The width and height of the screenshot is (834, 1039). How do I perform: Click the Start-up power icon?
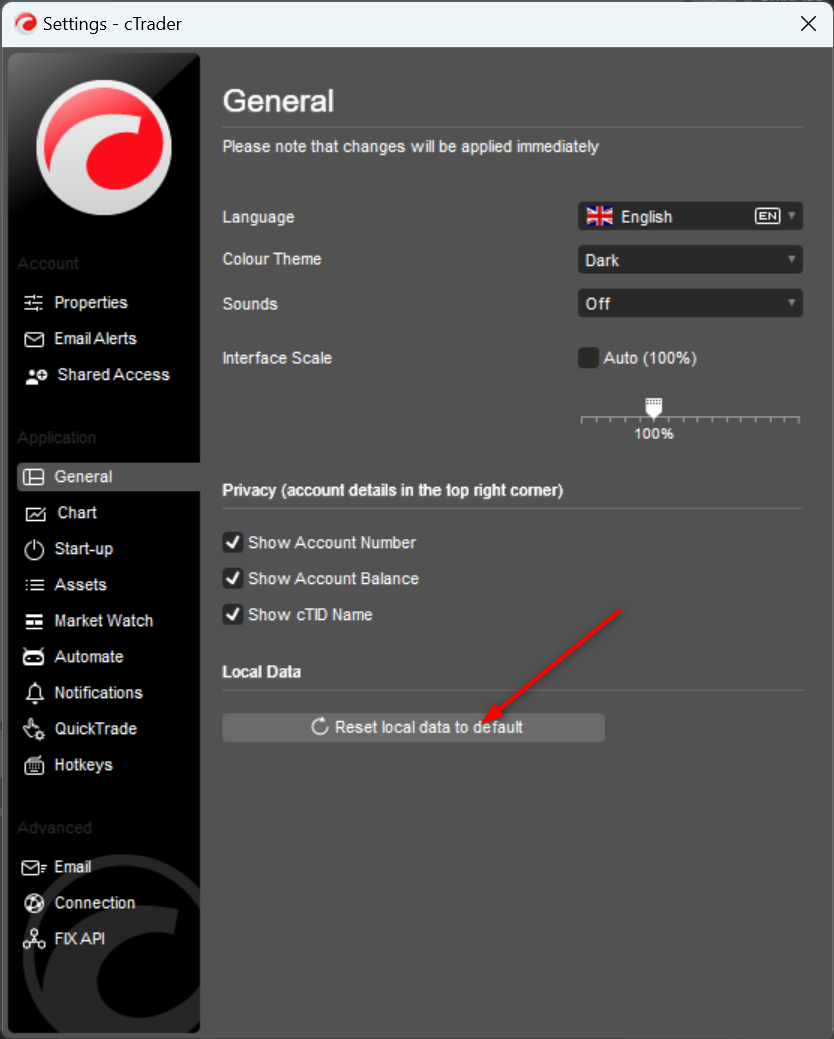(35, 549)
